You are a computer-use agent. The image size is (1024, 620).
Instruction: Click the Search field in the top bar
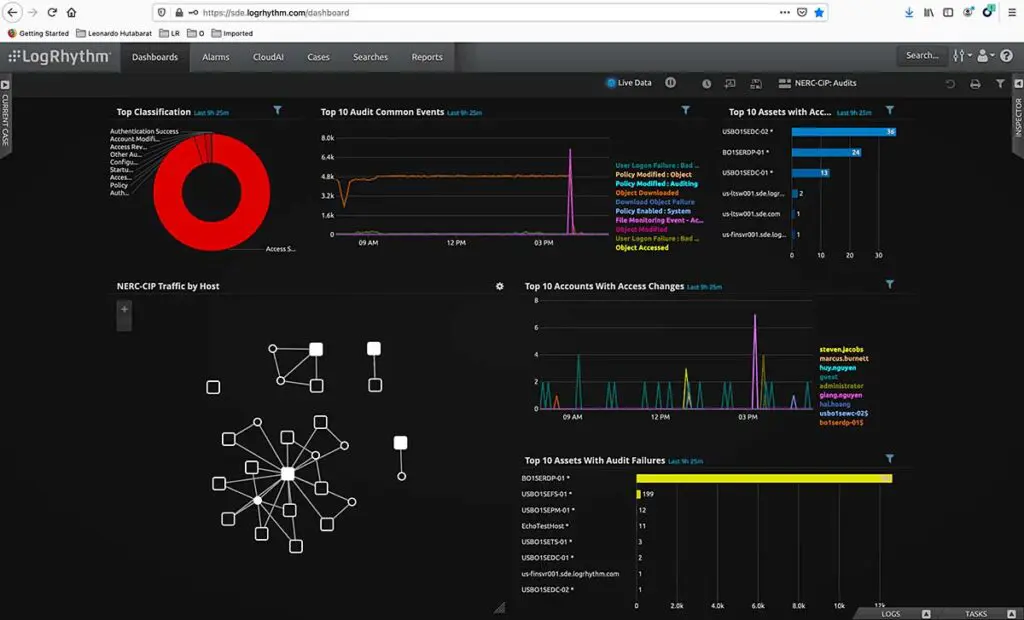(x=920, y=56)
